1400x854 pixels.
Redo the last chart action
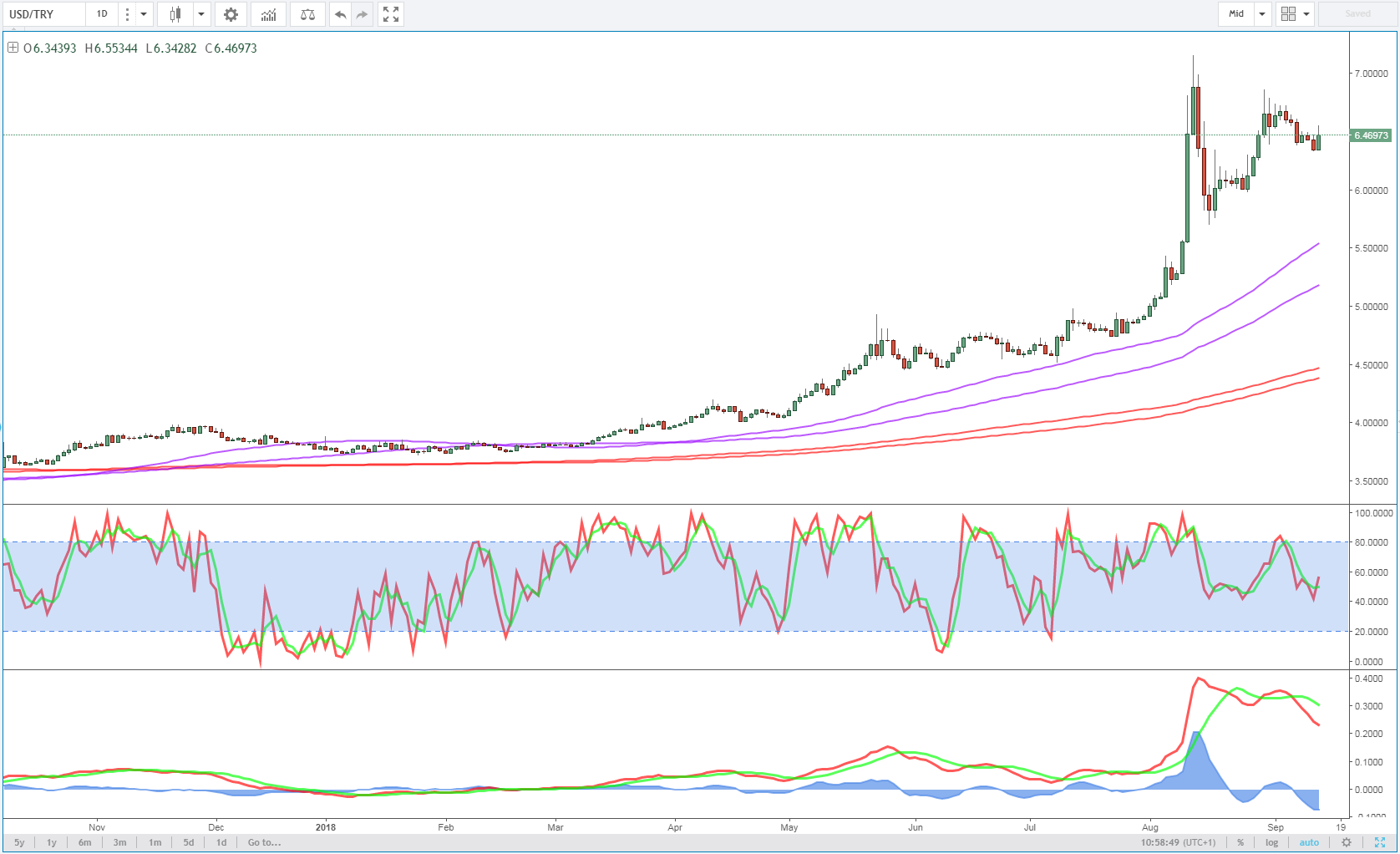(x=362, y=14)
